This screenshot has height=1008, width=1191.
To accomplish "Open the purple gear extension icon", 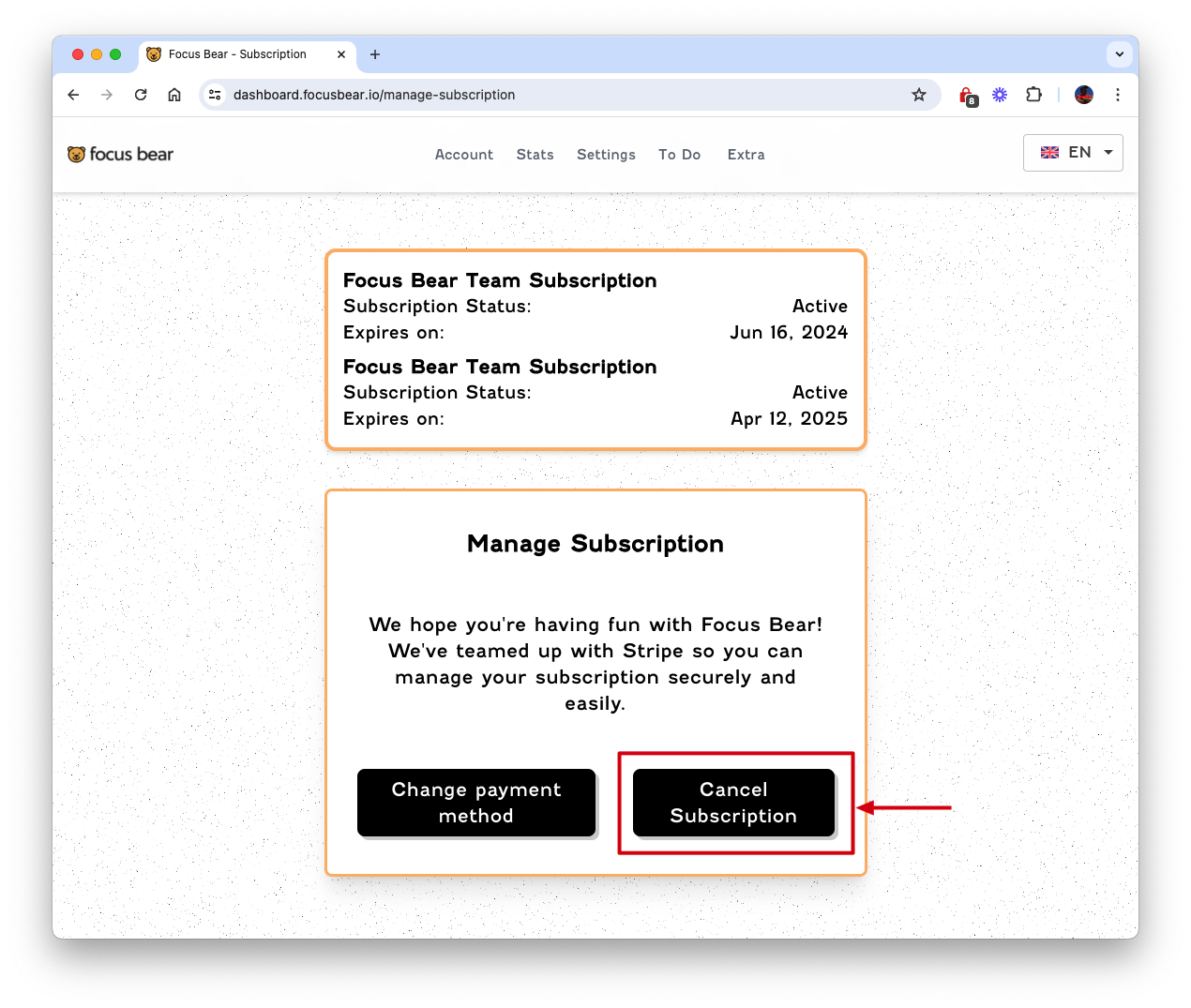I will pos(1001,95).
